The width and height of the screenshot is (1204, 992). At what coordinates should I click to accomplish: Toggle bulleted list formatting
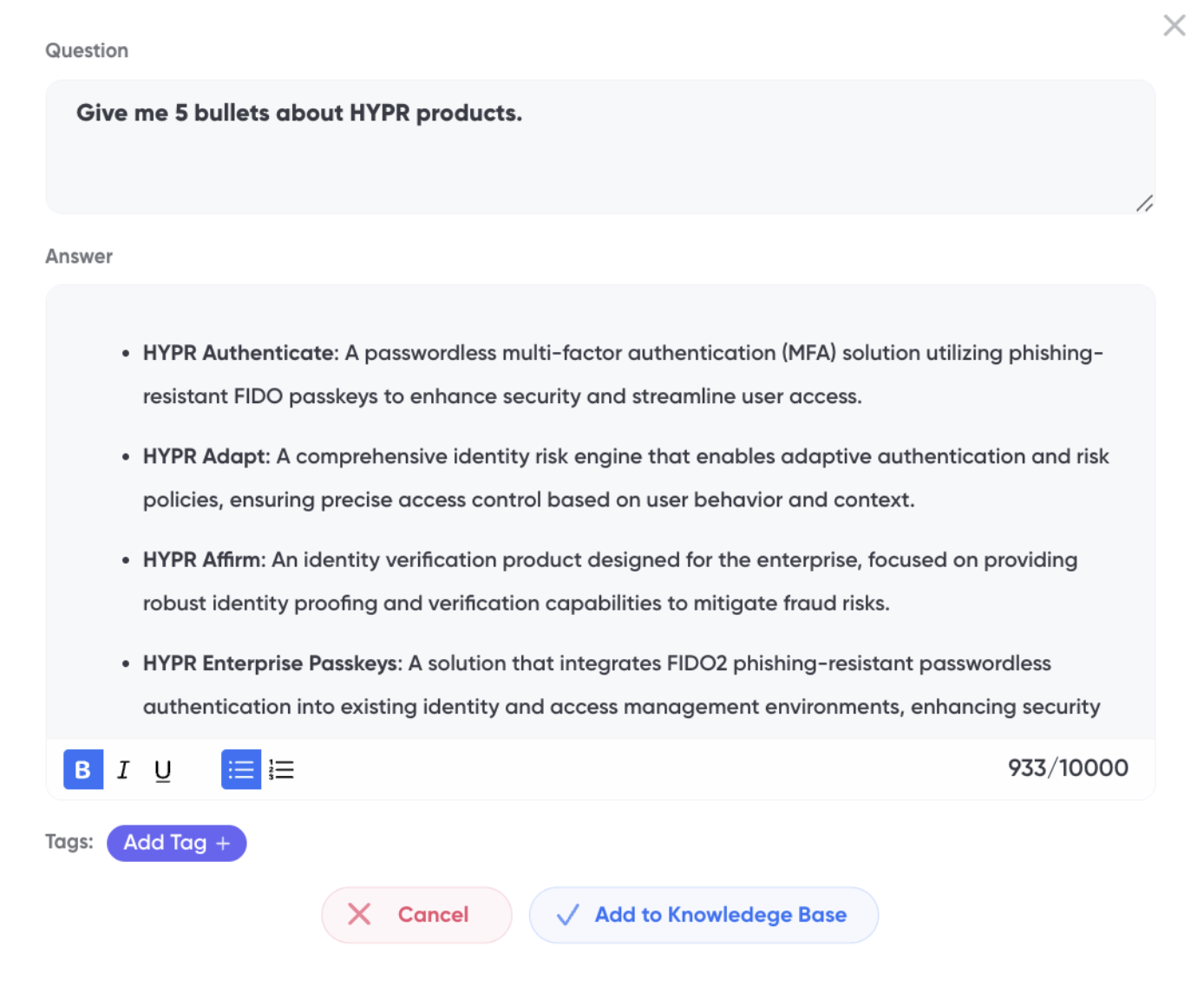tap(241, 769)
